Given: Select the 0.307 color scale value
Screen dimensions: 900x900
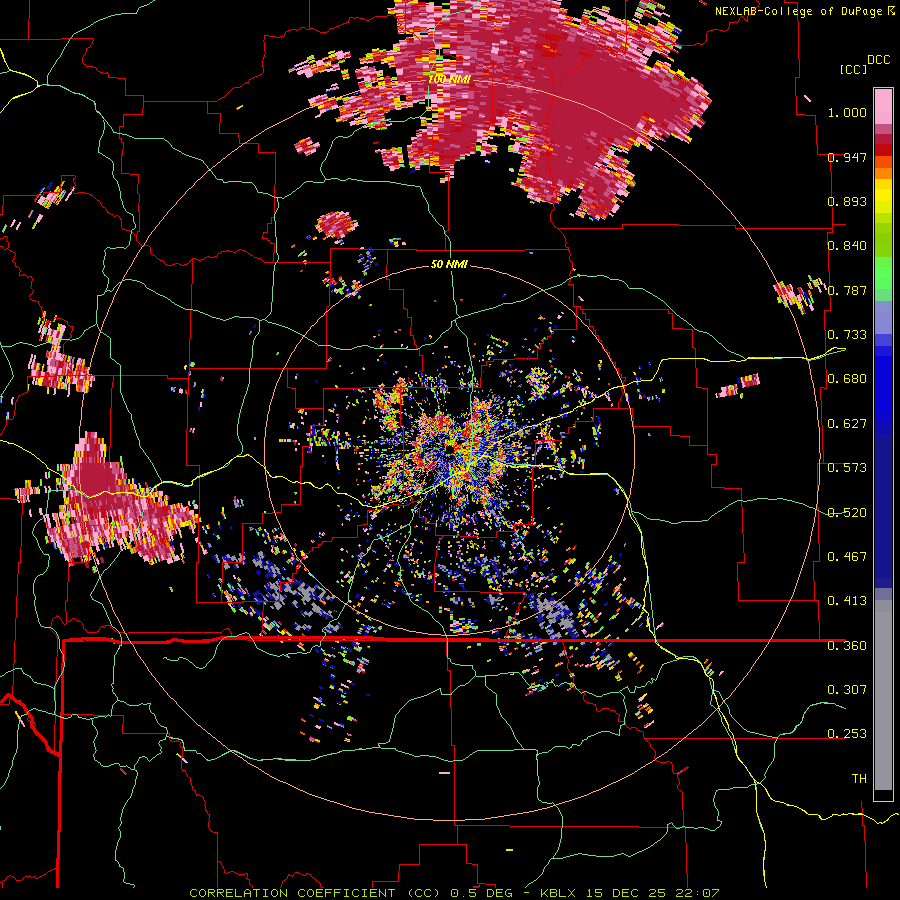Looking at the screenshot, I should [847, 689].
